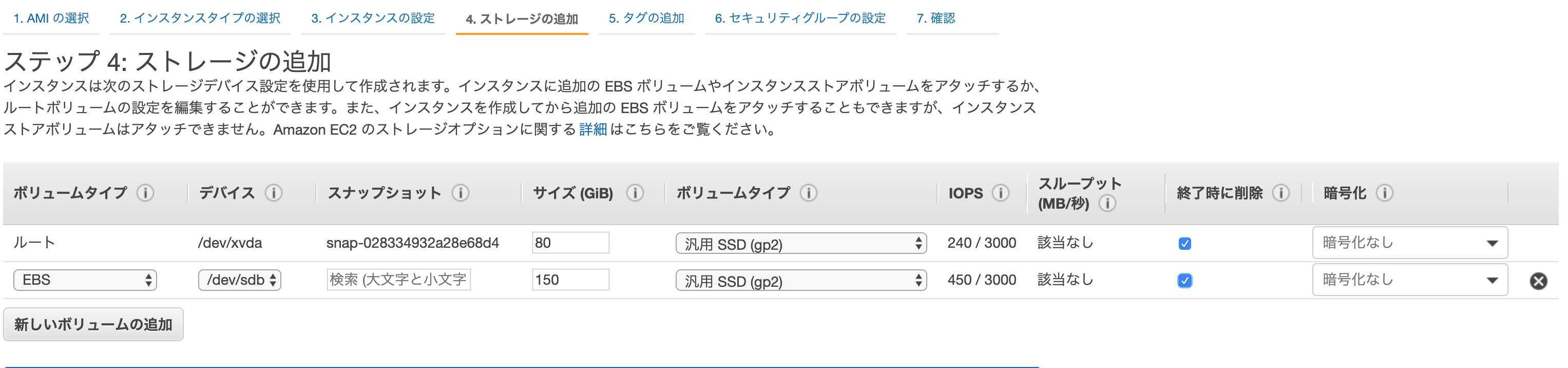Image resolution: width=1568 pixels, height=368 pixels.
Task: View the 終了時に削除 info tooltip
Action: point(1282,193)
